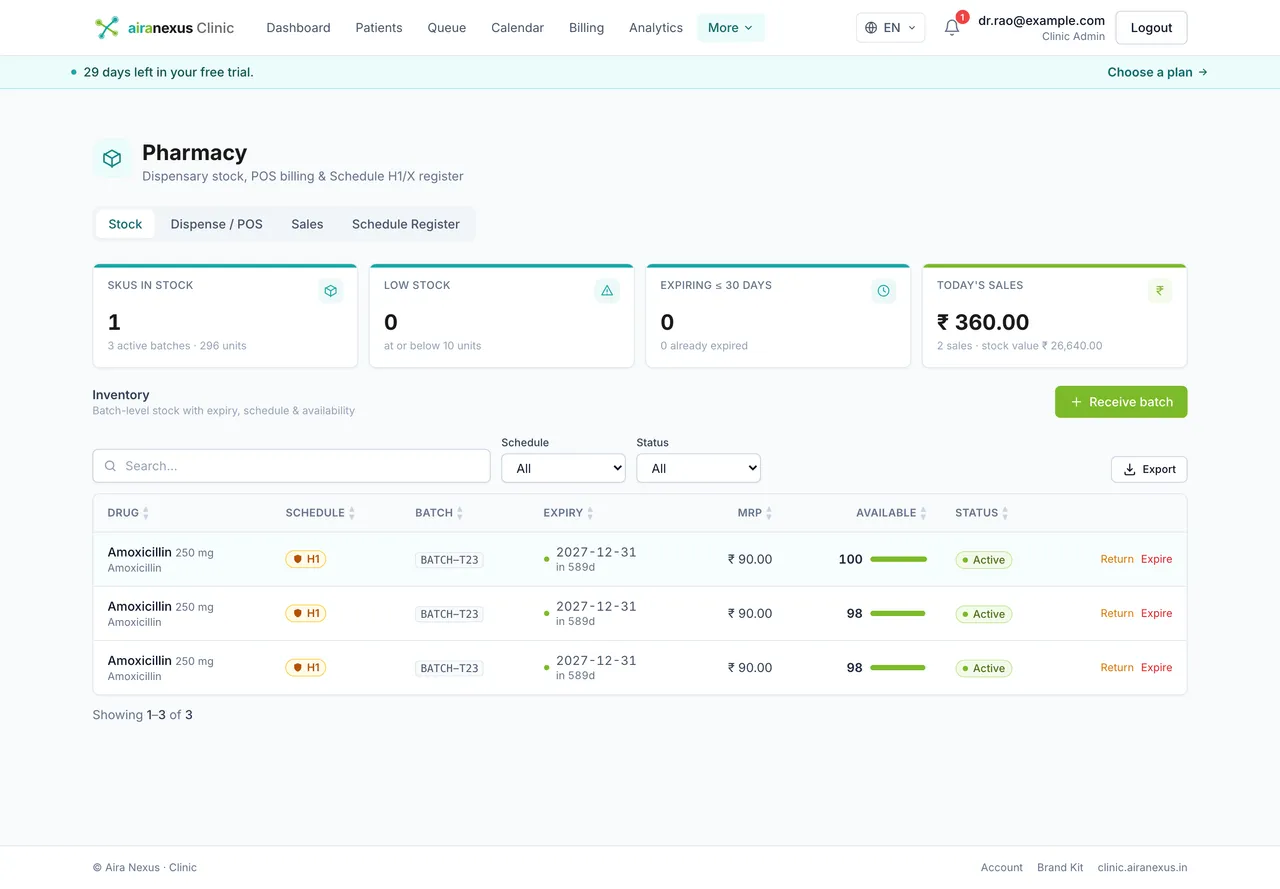The height and width of the screenshot is (889, 1280).
Task: Select the Stock tab
Action: pos(125,224)
